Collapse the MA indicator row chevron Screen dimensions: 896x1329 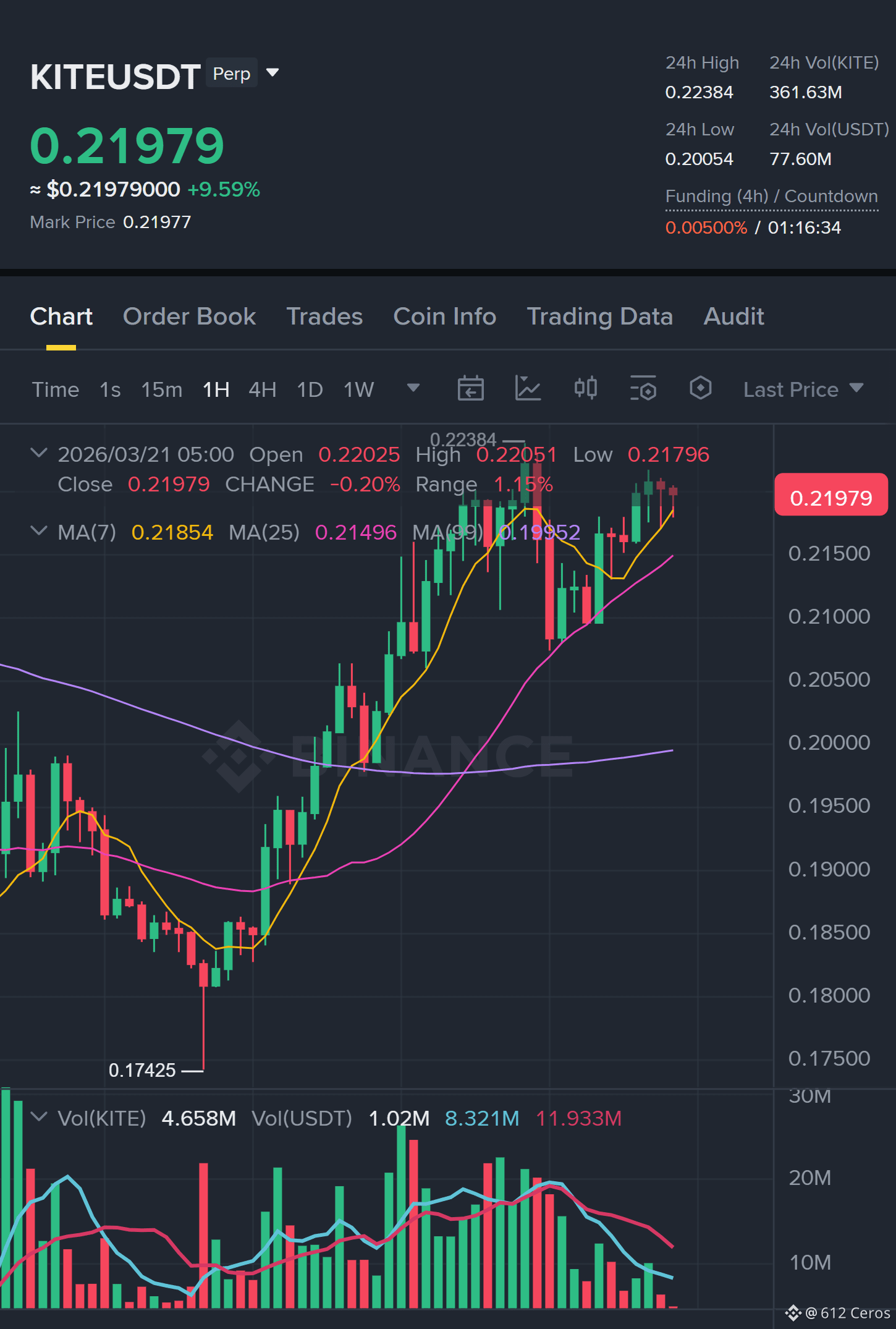point(39,531)
